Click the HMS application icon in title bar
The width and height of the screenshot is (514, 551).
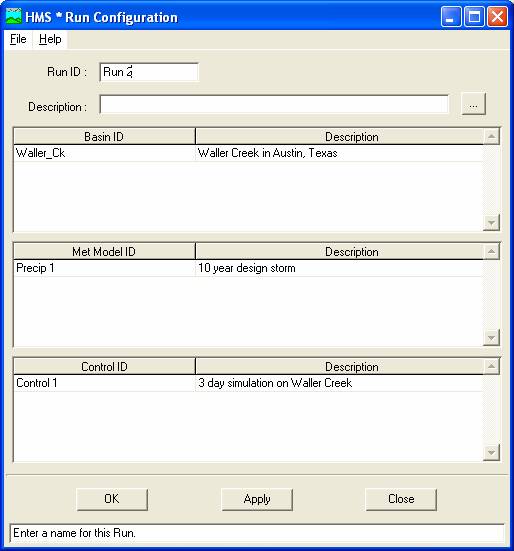coord(14,17)
